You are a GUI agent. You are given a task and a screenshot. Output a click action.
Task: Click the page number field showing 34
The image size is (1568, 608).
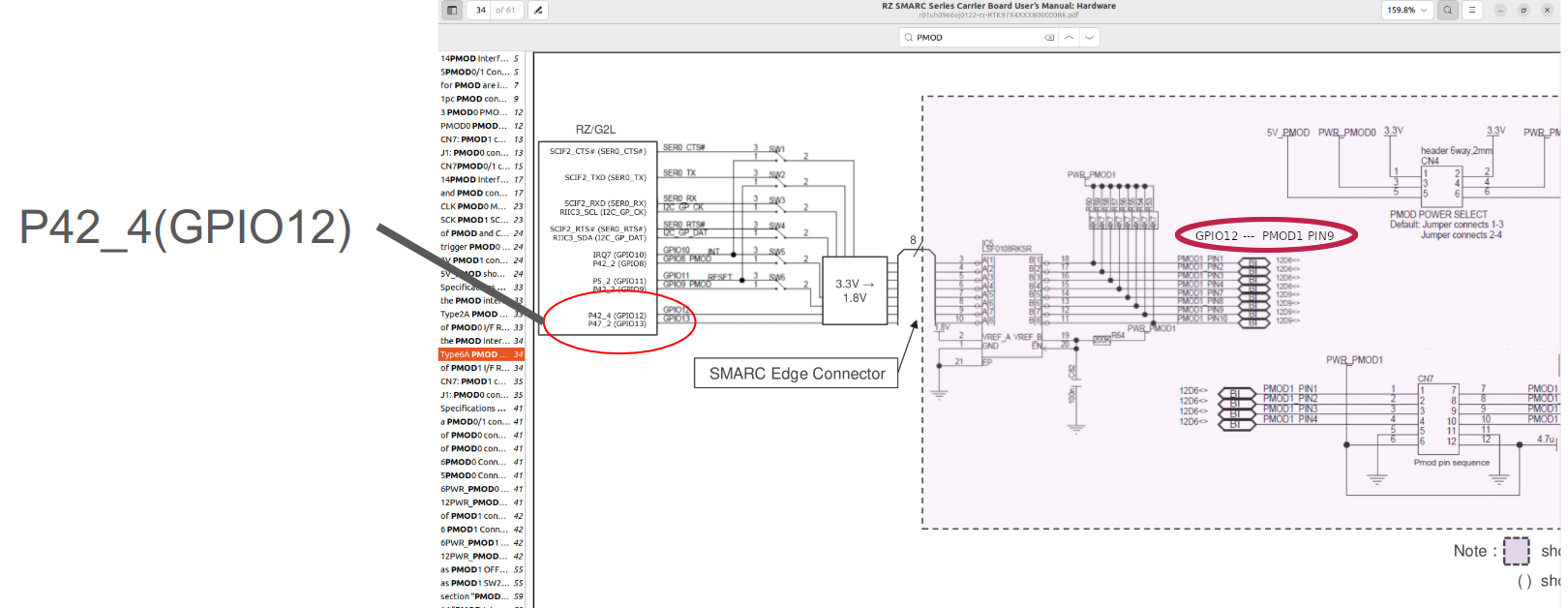[x=481, y=10]
